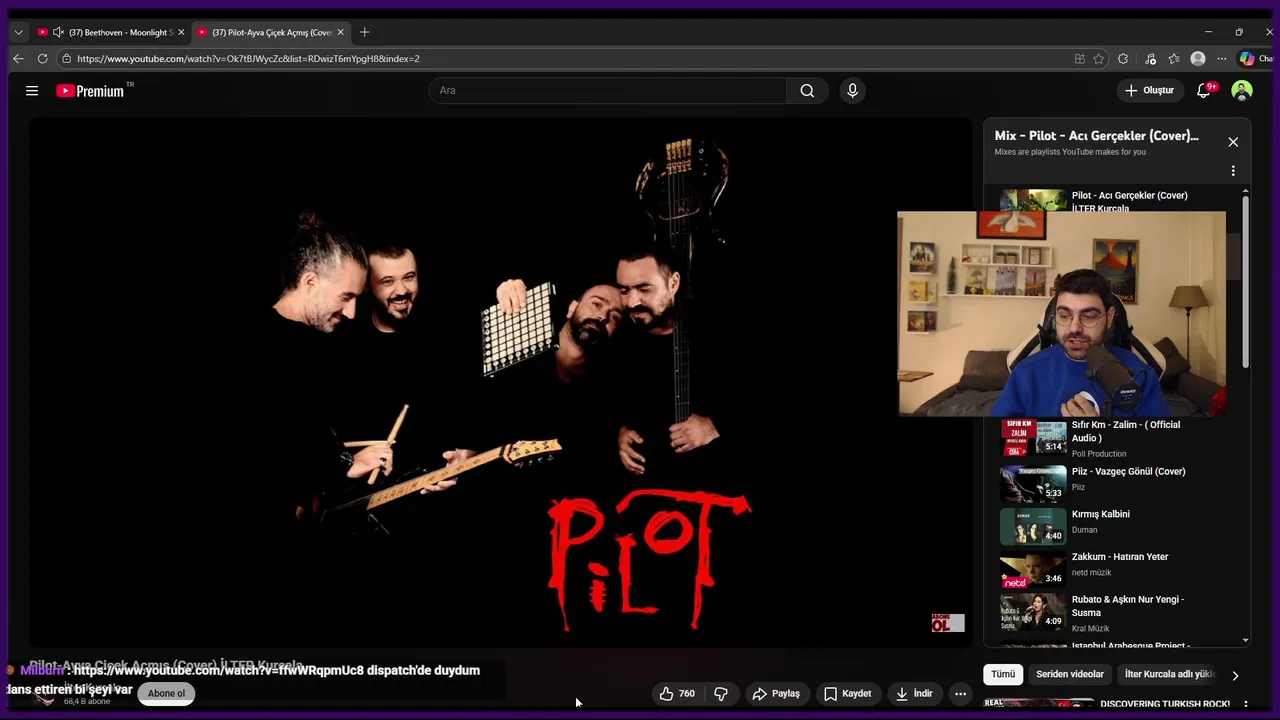Close the Beethoven Moonlight tab

click(x=181, y=32)
